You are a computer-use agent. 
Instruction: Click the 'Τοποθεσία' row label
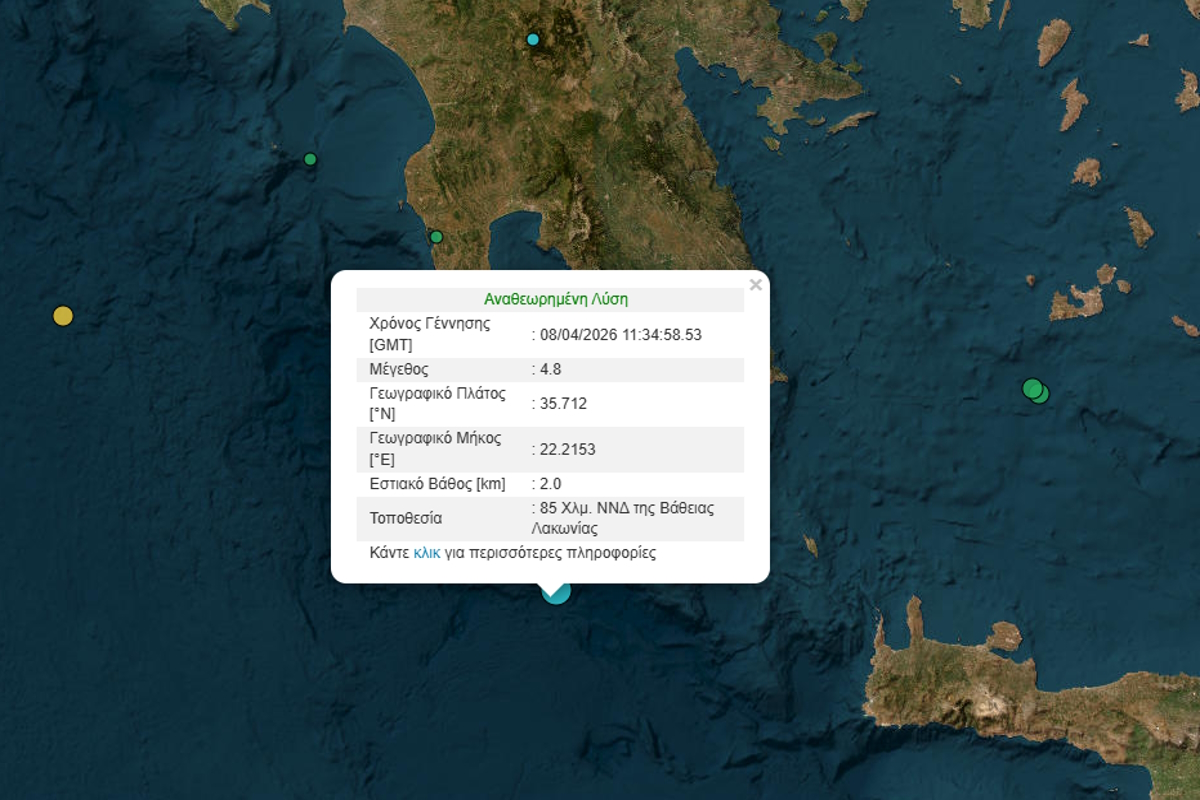click(405, 518)
